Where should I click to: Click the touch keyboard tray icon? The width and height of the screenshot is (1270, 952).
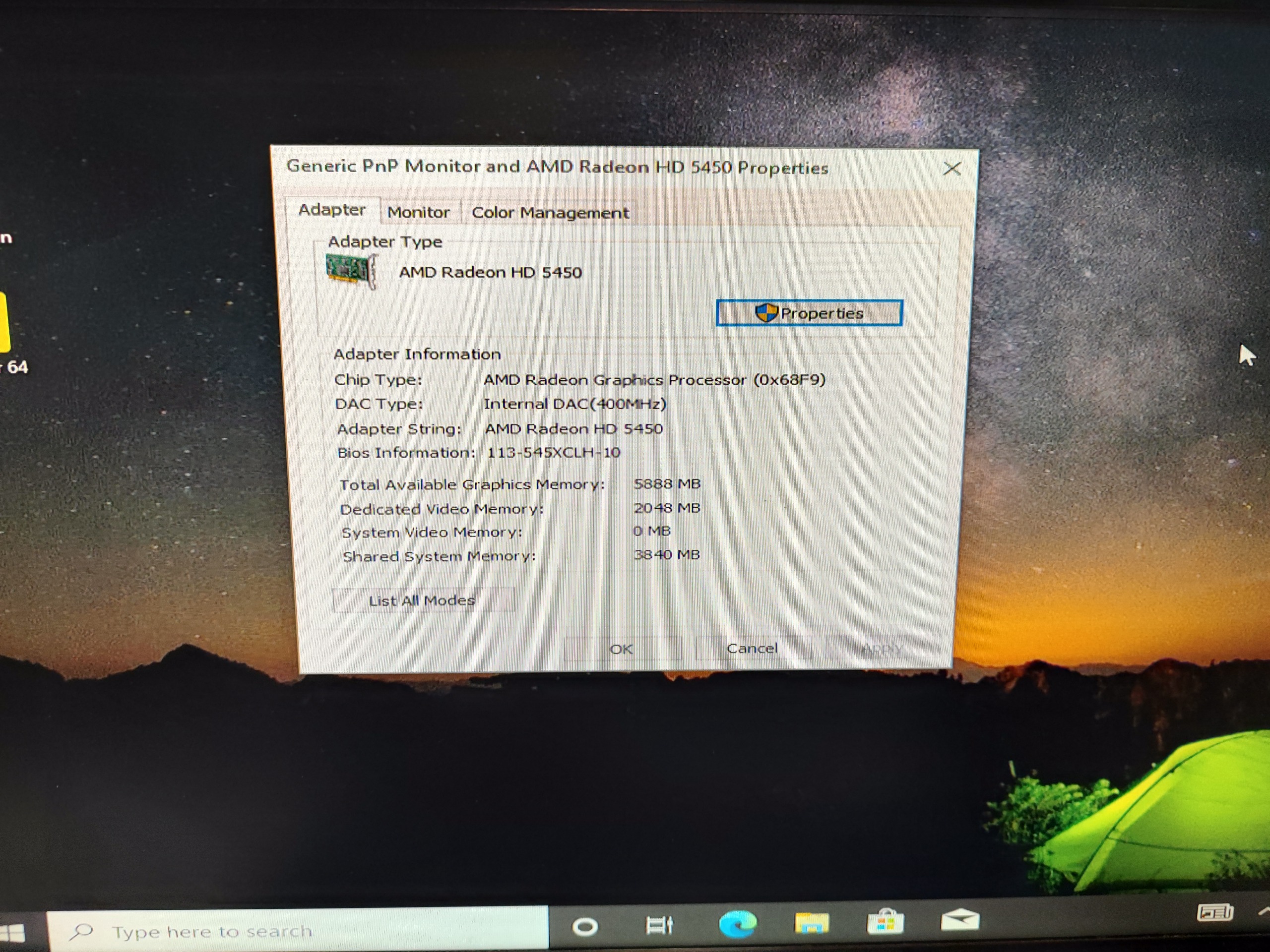tap(1215, 912)
